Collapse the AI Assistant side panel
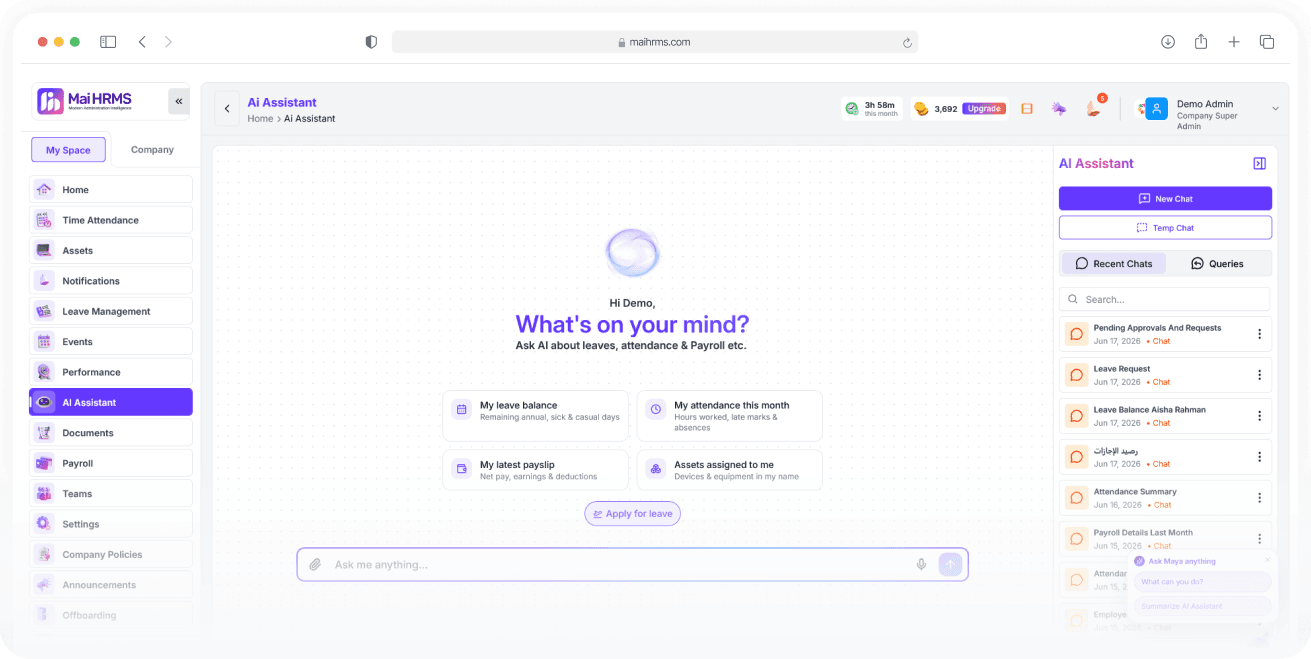 pos(1259,163)
